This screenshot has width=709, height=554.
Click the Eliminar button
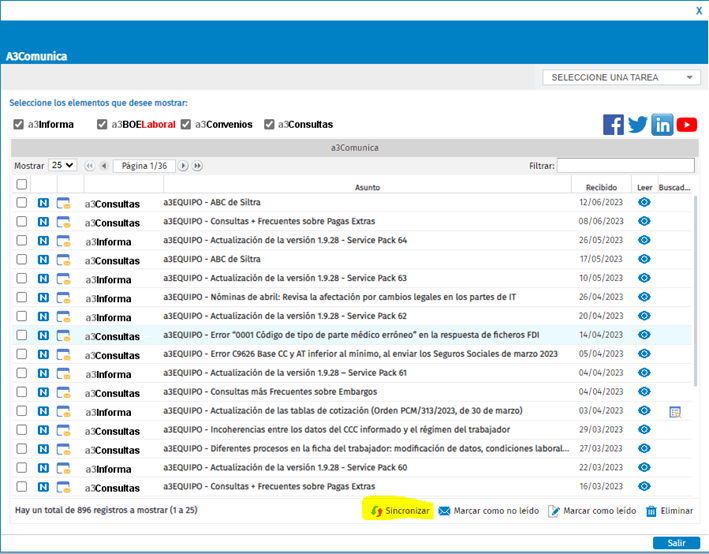pyautogui.click(x=670, y=511)
